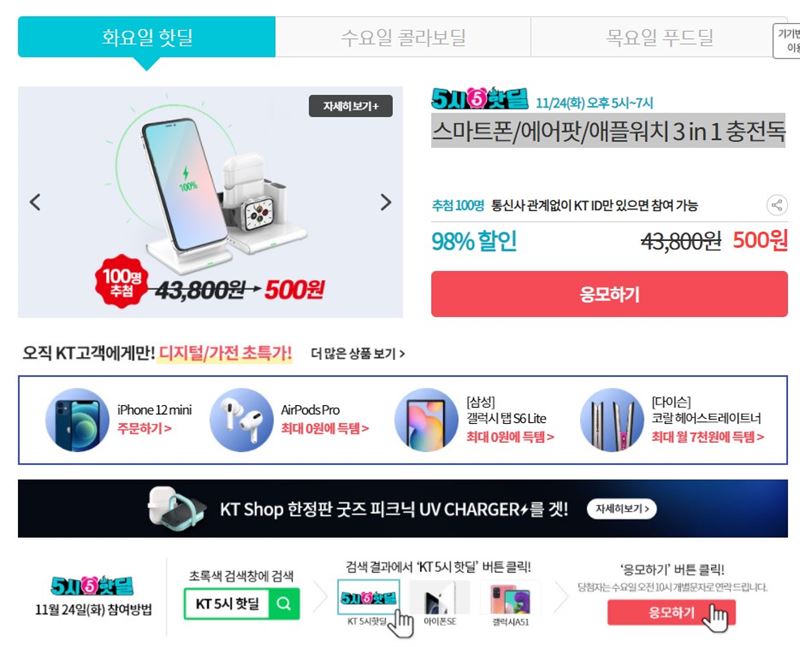Click the large red 응모하기 button
Image resolution: width=800 pixels, height=647 pixels.
click(609, 294)
